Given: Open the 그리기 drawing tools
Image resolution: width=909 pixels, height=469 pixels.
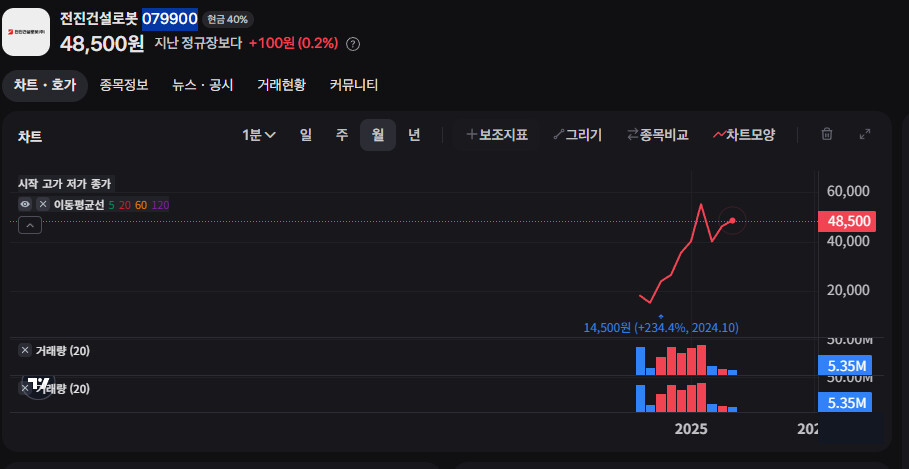Looking at the screenshot, I should 577,135.
